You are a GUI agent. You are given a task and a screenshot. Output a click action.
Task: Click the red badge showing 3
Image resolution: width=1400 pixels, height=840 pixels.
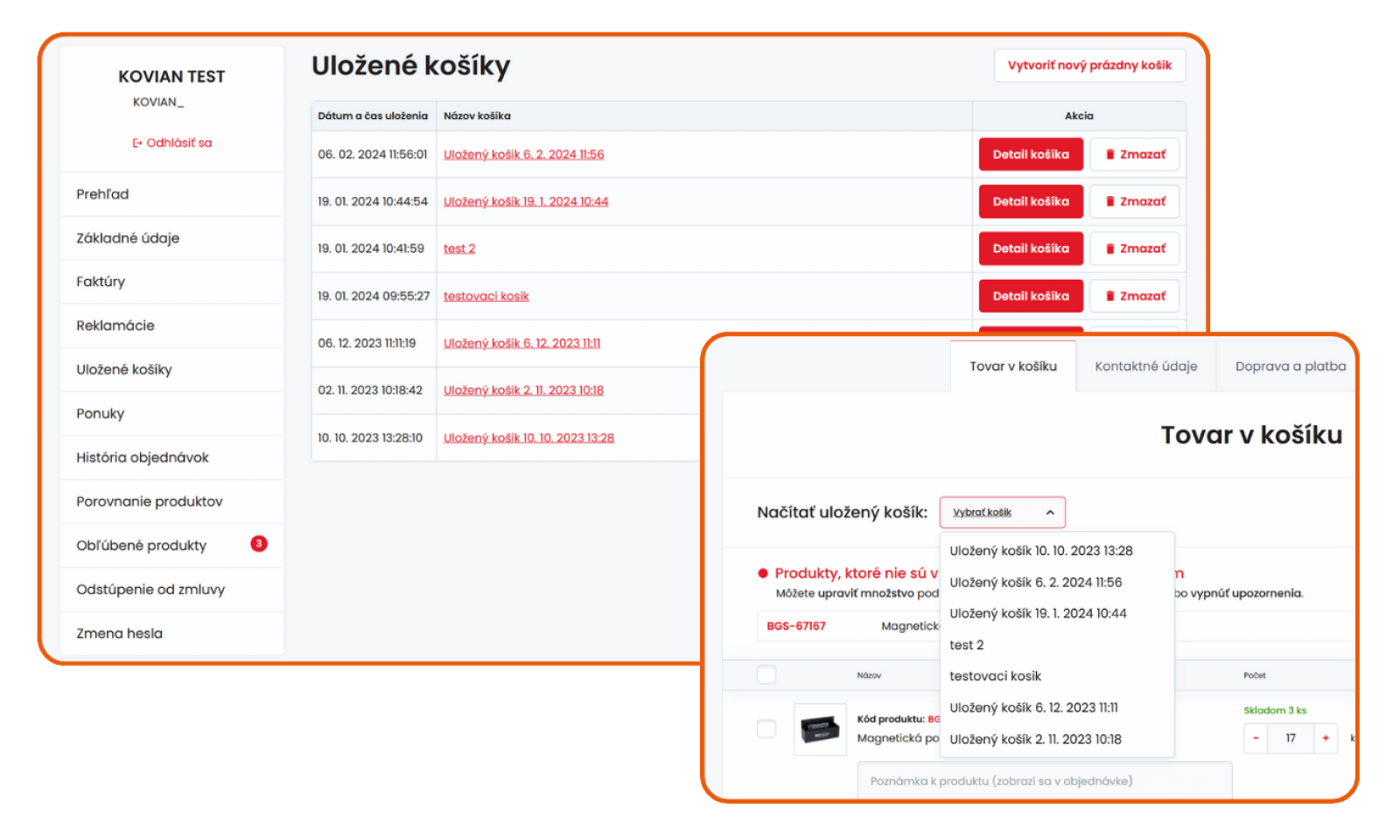click(x=259, y=543)
